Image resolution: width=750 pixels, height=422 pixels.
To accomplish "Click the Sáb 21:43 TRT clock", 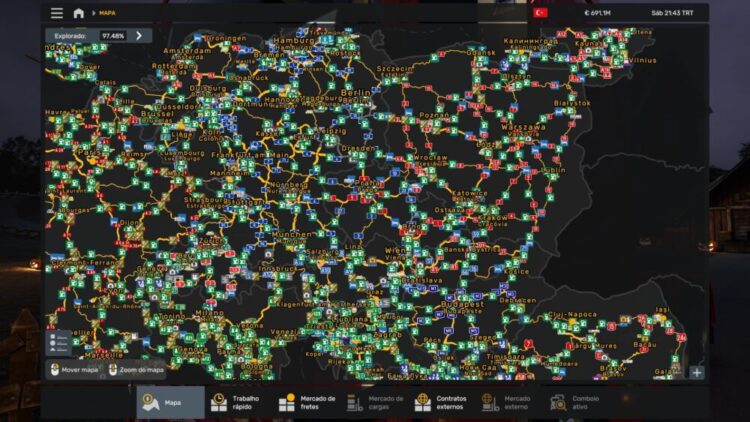I will [x=672, y=13].
